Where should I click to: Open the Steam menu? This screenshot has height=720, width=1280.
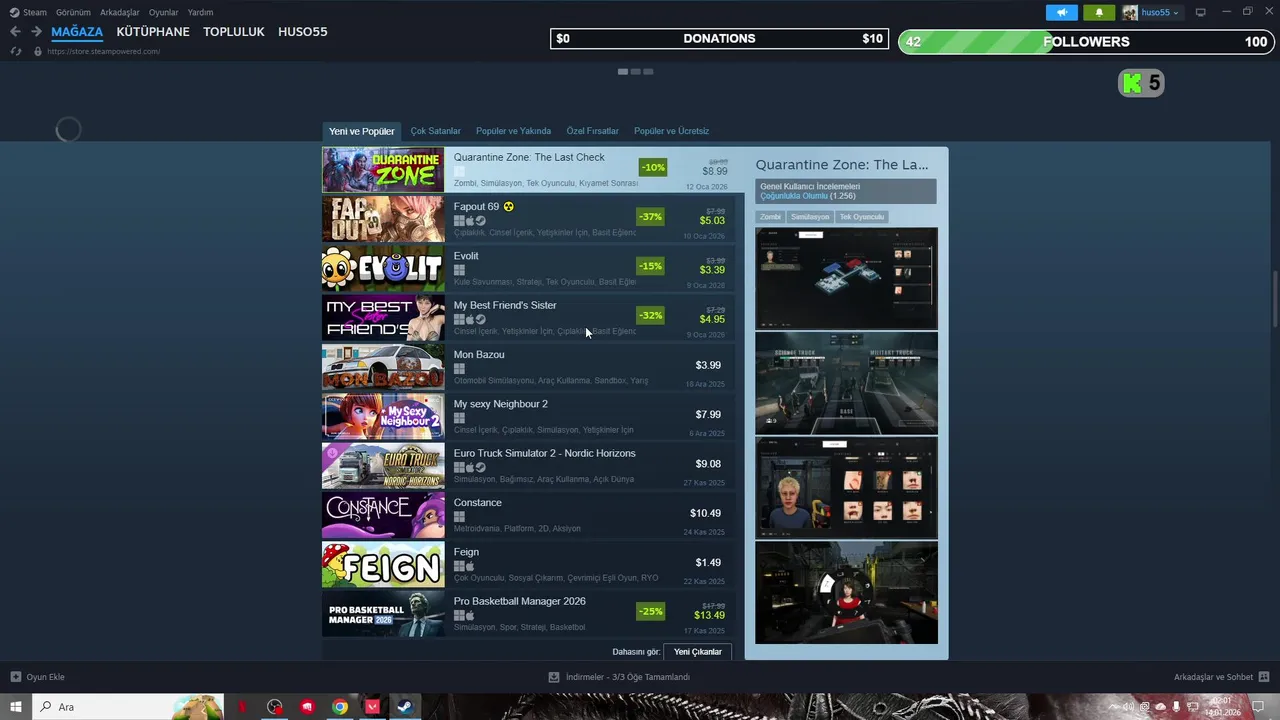(28, 12)
